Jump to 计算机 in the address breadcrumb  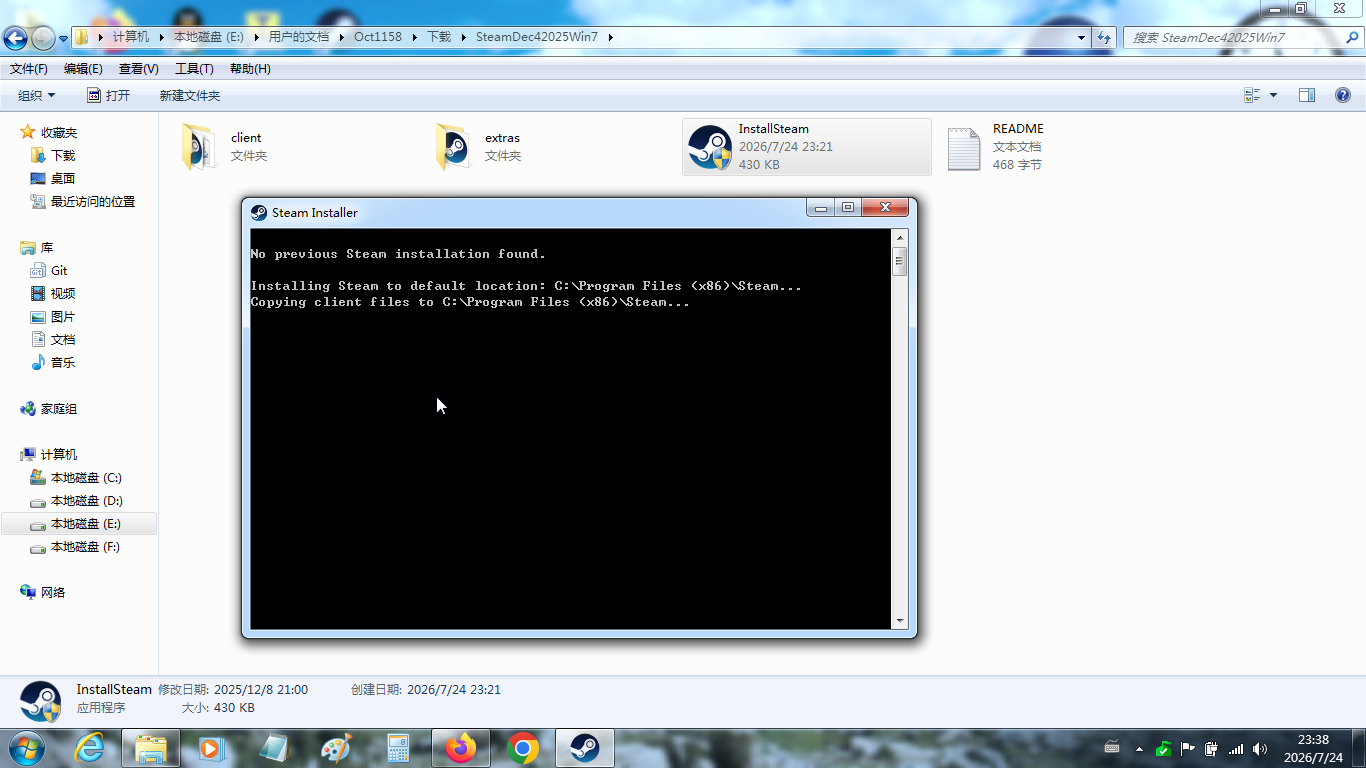click(x=131, y=37)
